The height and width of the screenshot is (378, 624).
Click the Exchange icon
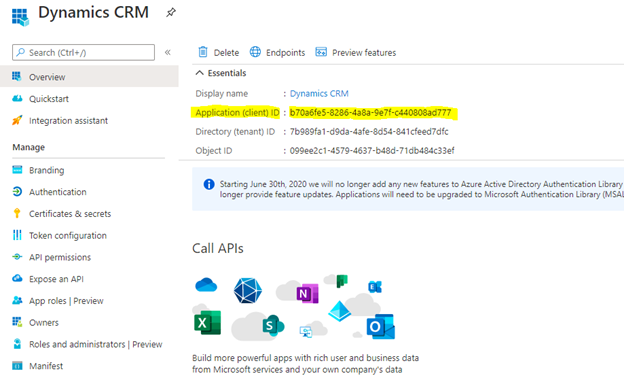click(x=375, y=286)
